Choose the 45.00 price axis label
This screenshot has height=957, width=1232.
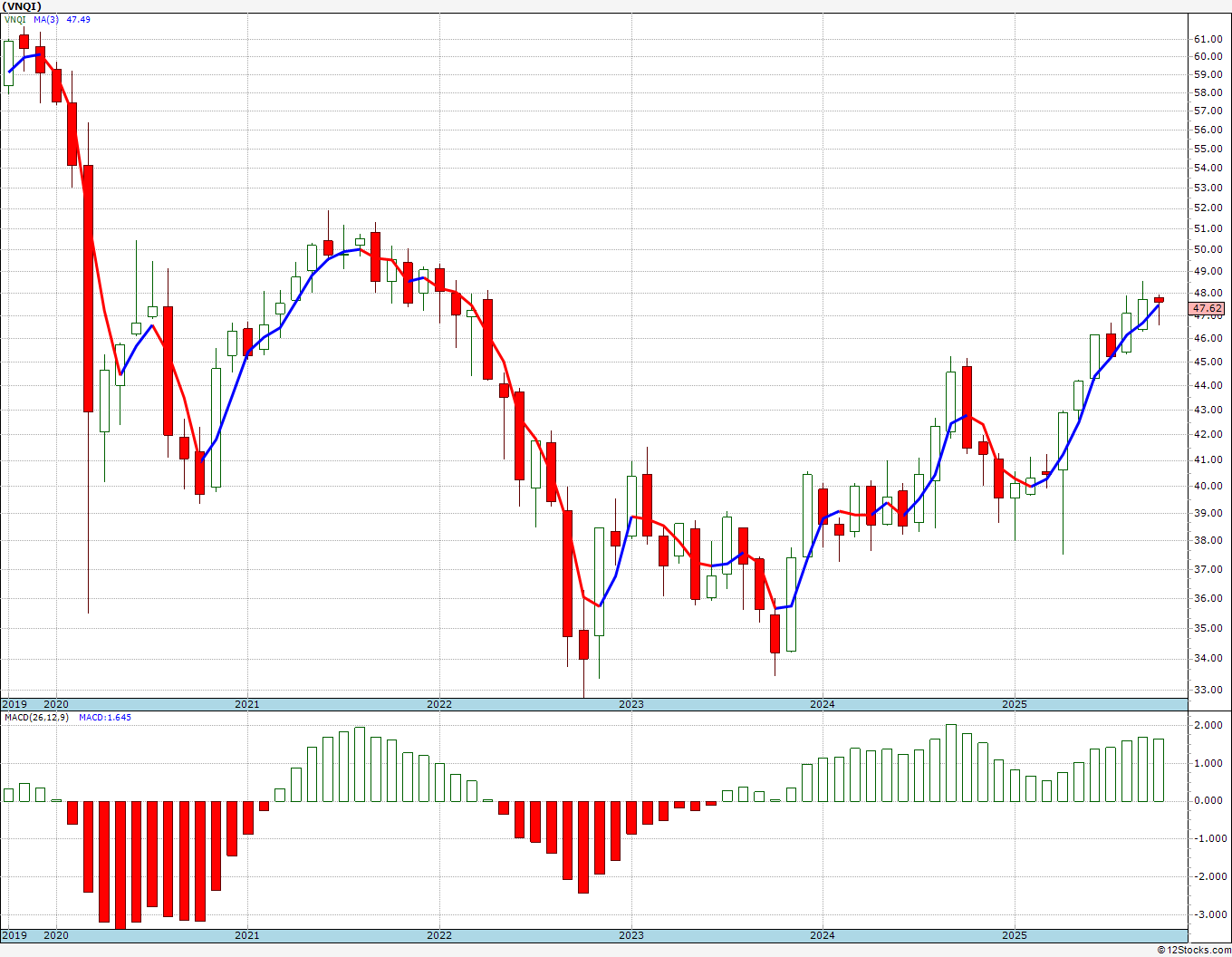(1208, 361)
